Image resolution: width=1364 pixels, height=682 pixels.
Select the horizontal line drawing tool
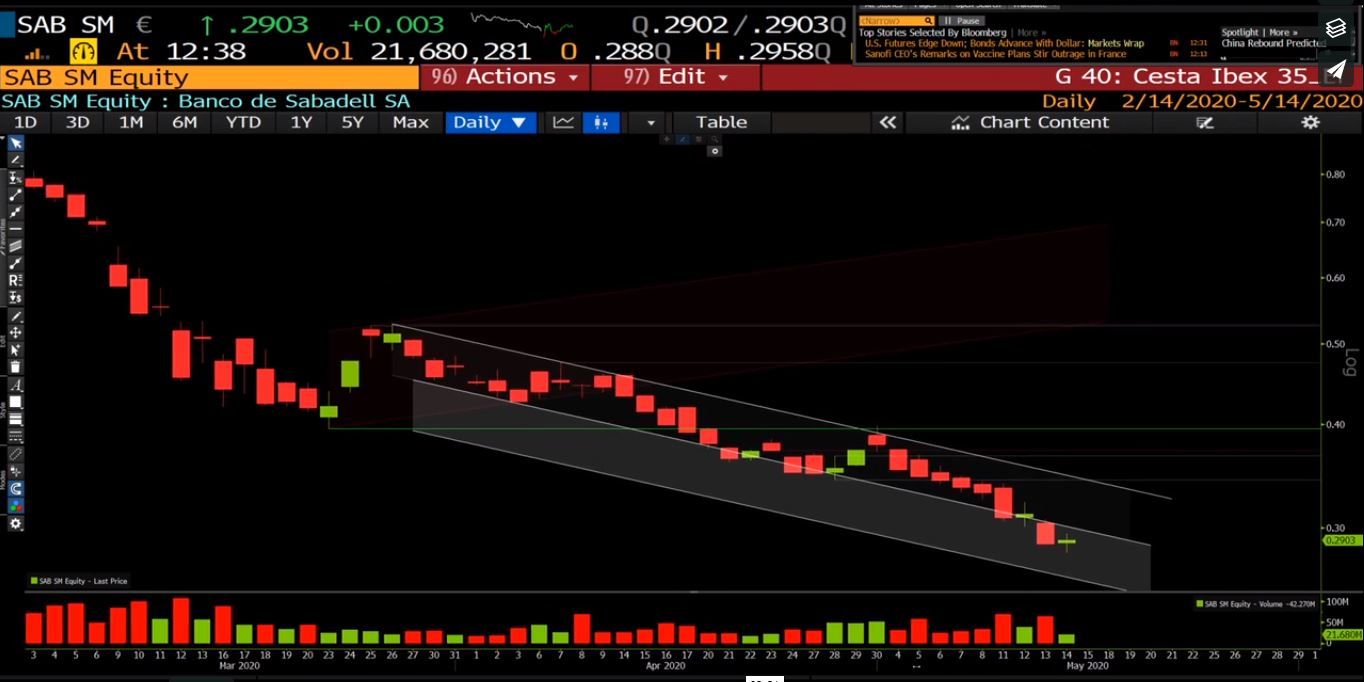pos(16,227)
